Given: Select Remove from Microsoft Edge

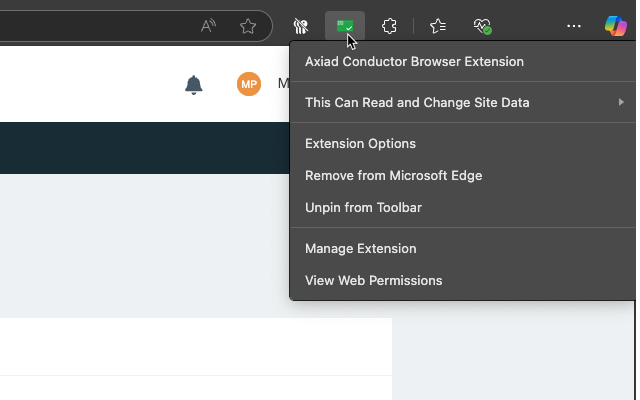Looking at the screenshot, I should (393, 175).
